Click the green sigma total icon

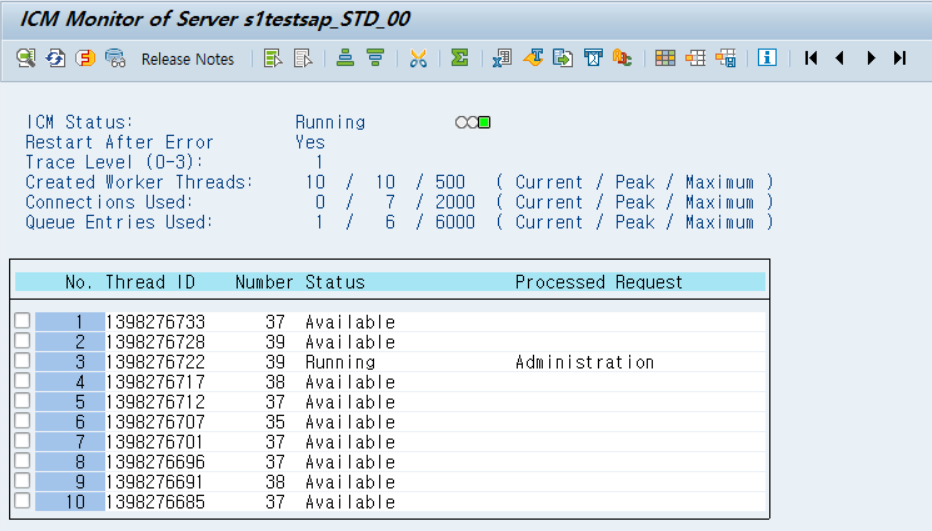460,58
